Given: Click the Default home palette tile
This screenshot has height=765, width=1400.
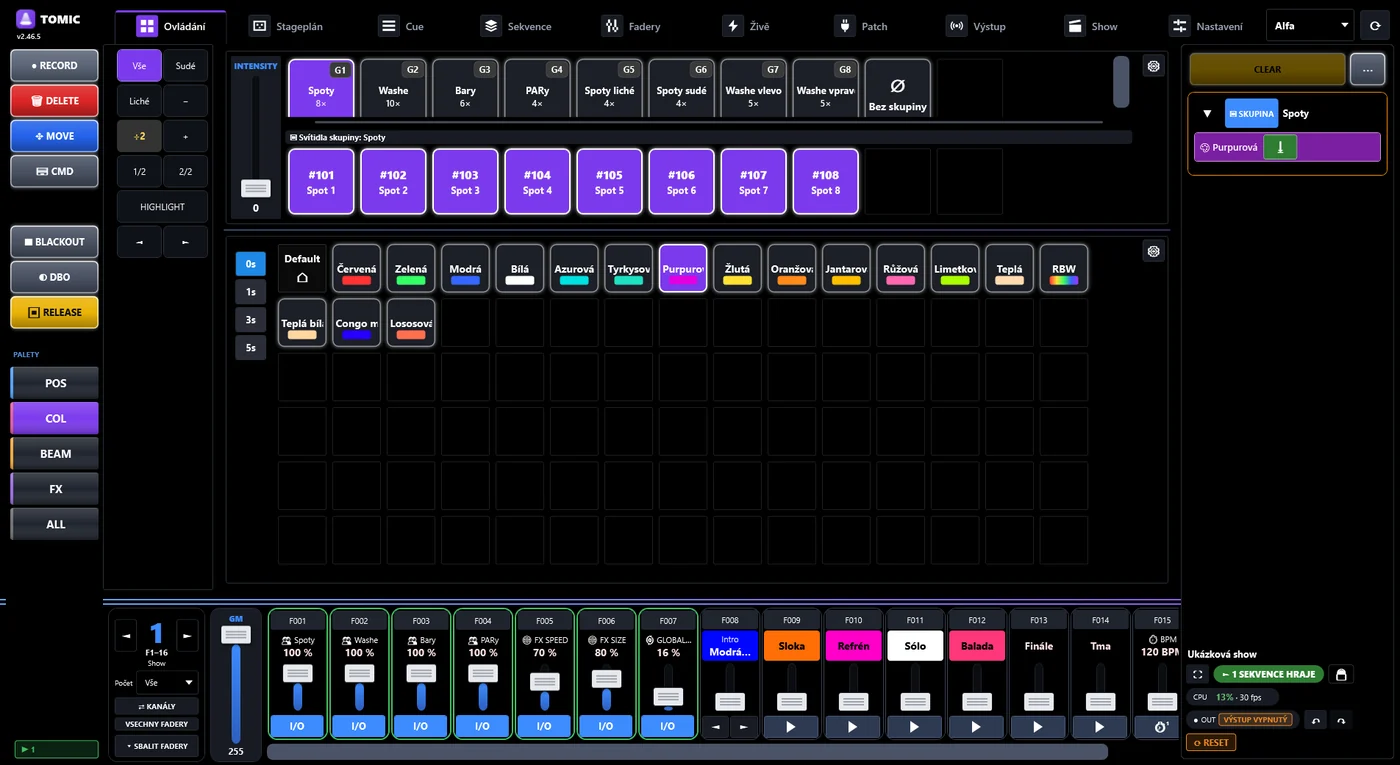Looking at the screenshot, I should 302,268.
